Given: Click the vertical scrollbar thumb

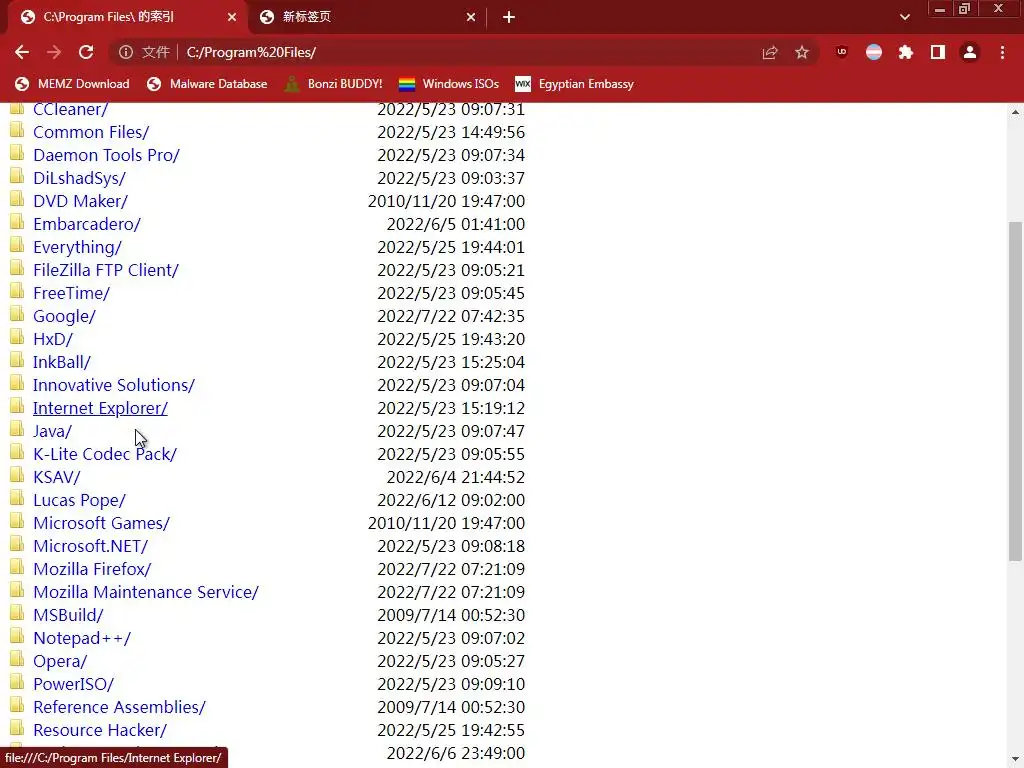Looking at the screenshot, I should 1015,391.
